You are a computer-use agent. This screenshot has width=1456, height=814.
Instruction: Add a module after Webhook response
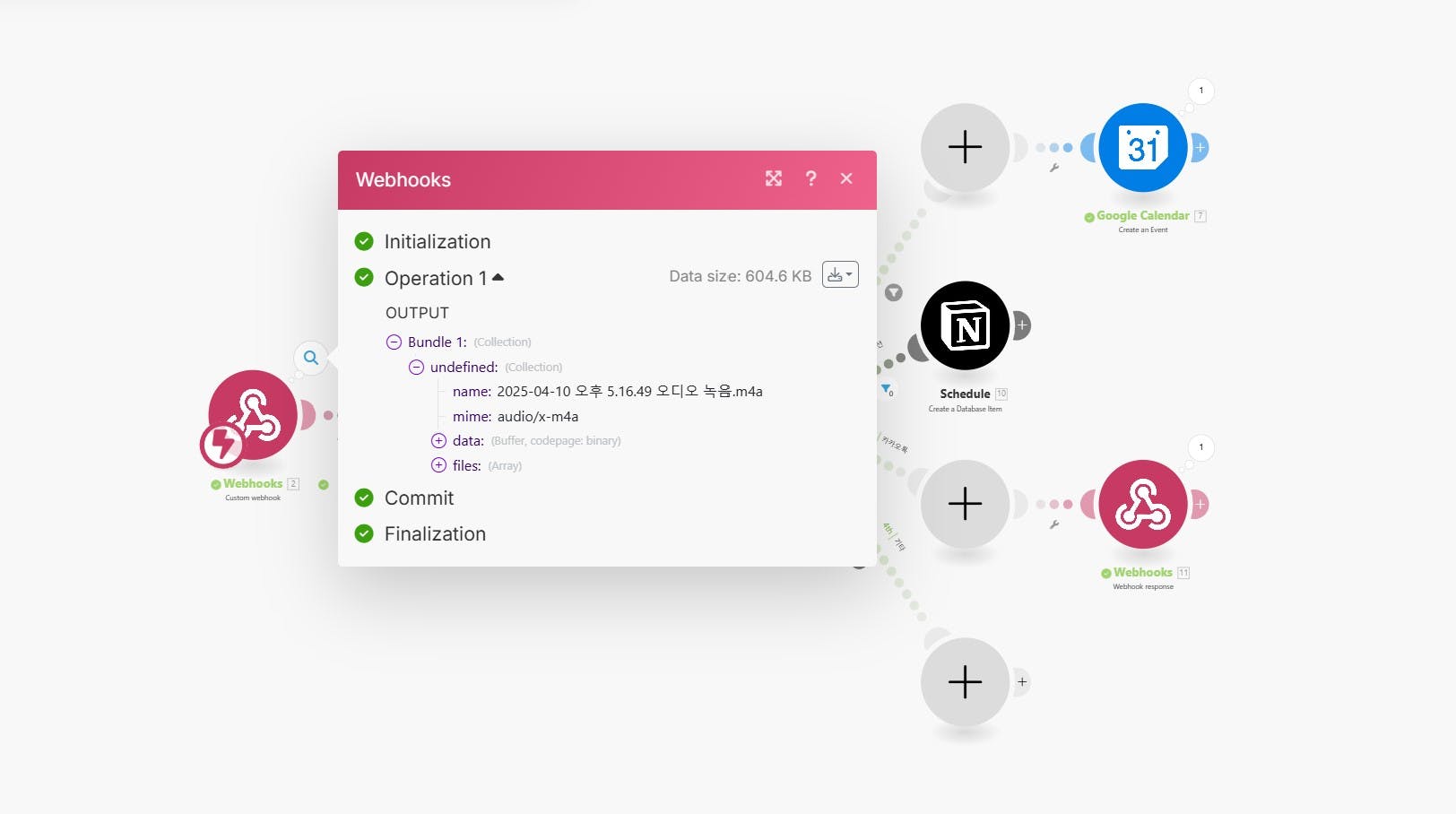[x=1200, y=504]
